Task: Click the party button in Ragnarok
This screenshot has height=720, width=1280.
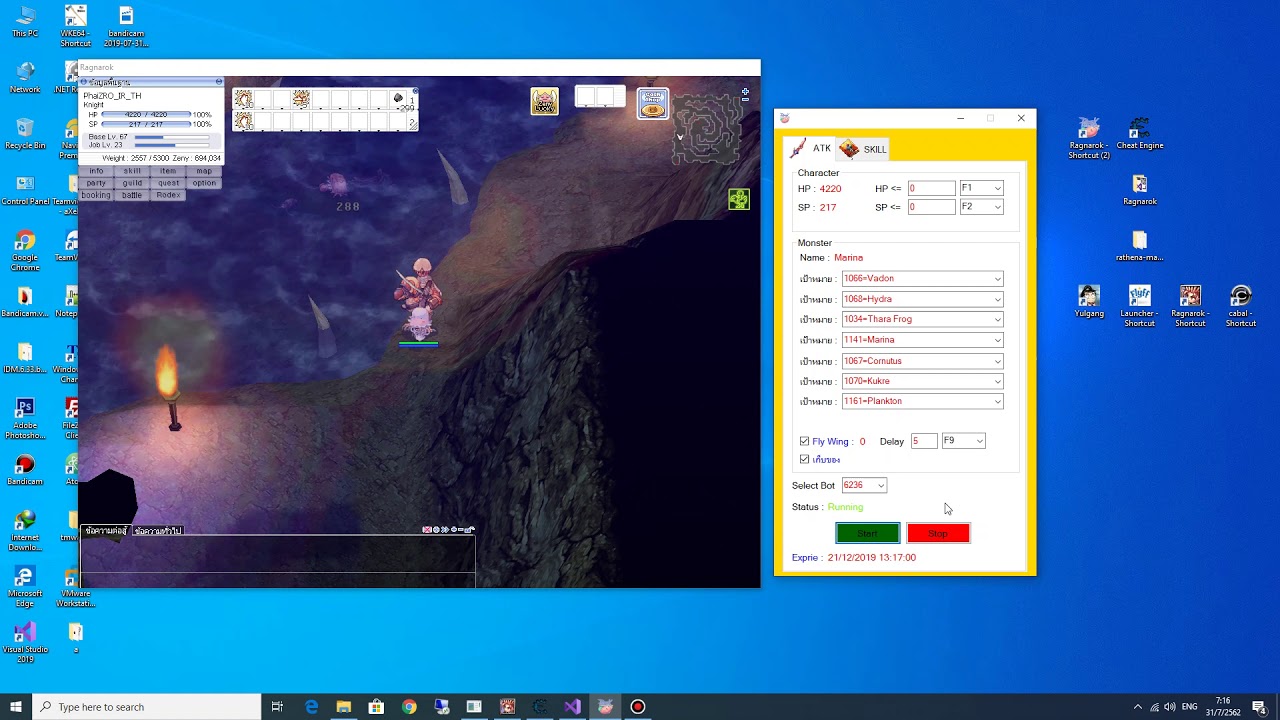Action: 96,183
